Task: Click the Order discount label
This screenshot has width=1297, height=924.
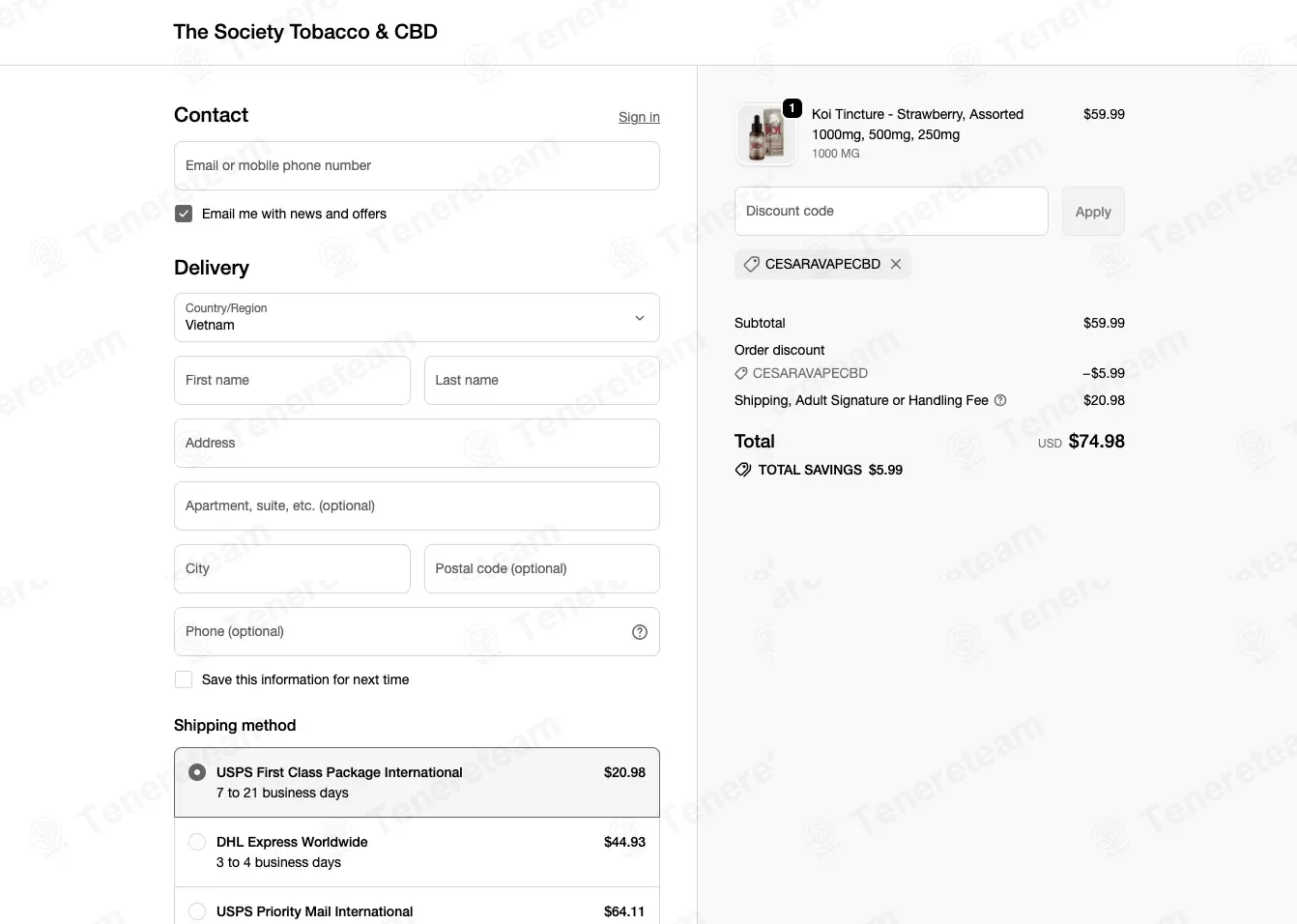Action: (x=779, y=350)
